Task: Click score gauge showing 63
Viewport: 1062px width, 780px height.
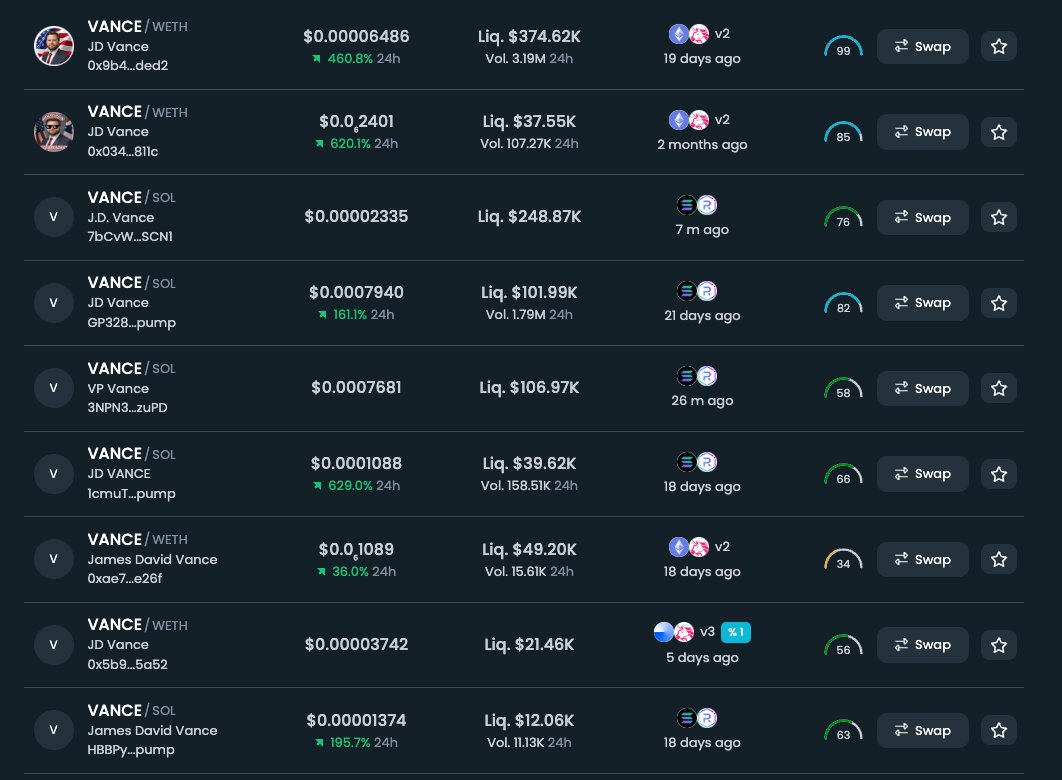Action: click(x=843, y=731)
